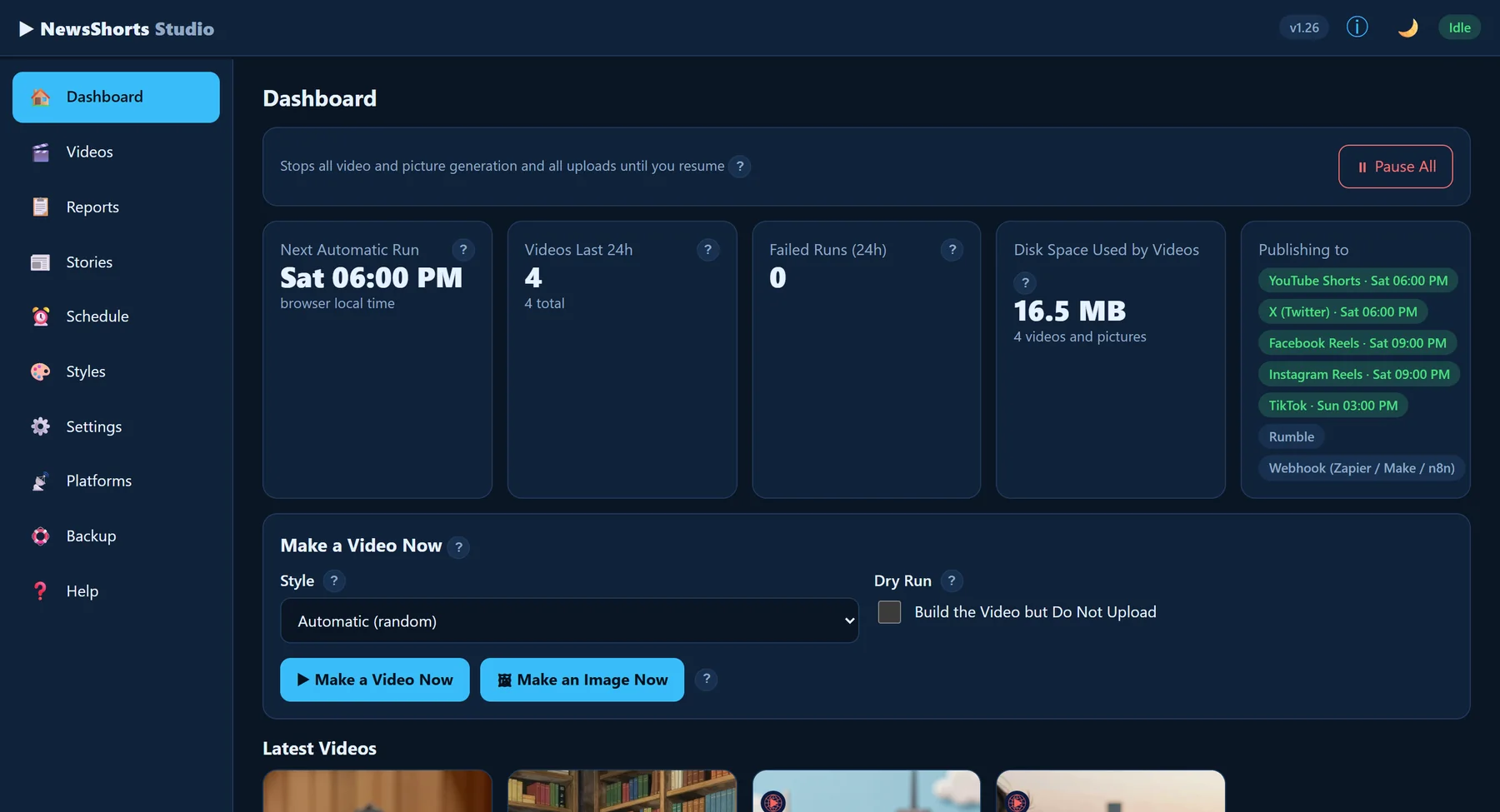This screenshot has height=812, width=1500.
Task: Click help icon under Disk Space Used
Action: click(1025, 282)
